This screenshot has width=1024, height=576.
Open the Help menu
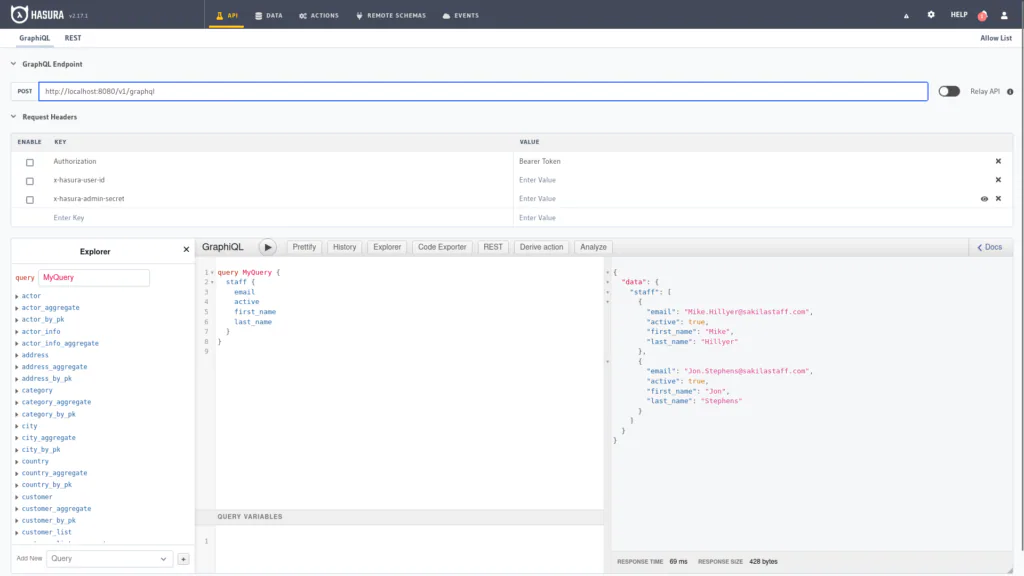click(959, 15)
